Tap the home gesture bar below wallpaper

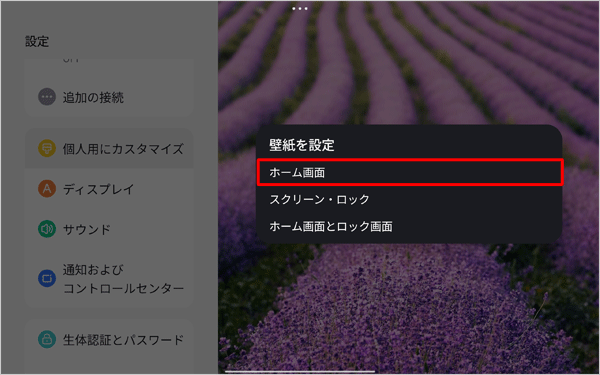pos(300,371)
